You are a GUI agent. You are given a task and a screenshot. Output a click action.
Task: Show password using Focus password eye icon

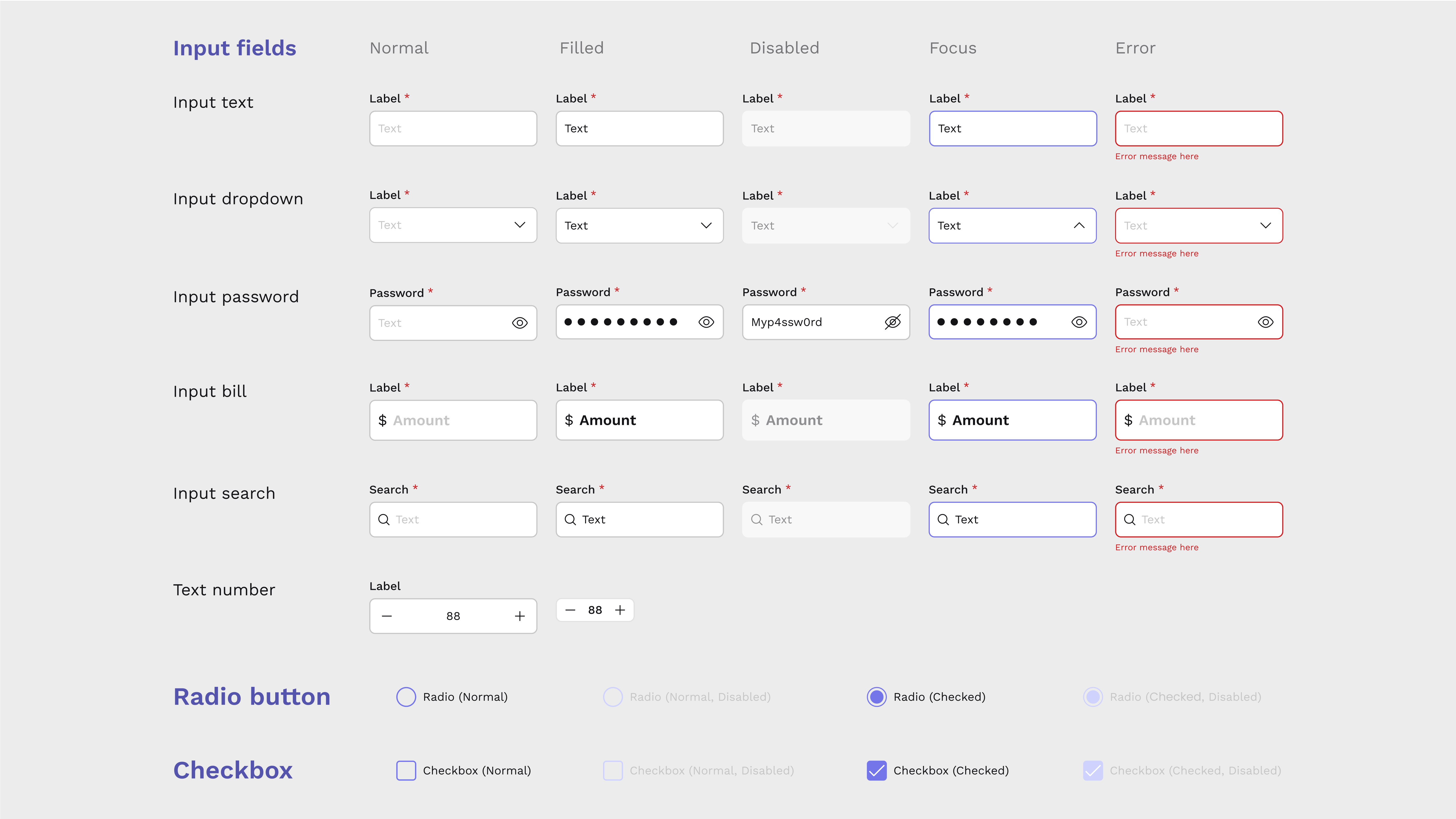[1079, 322]
